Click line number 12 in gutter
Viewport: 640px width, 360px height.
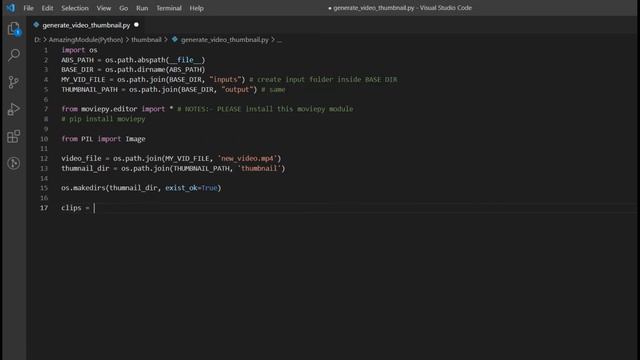tap(44, 158)
